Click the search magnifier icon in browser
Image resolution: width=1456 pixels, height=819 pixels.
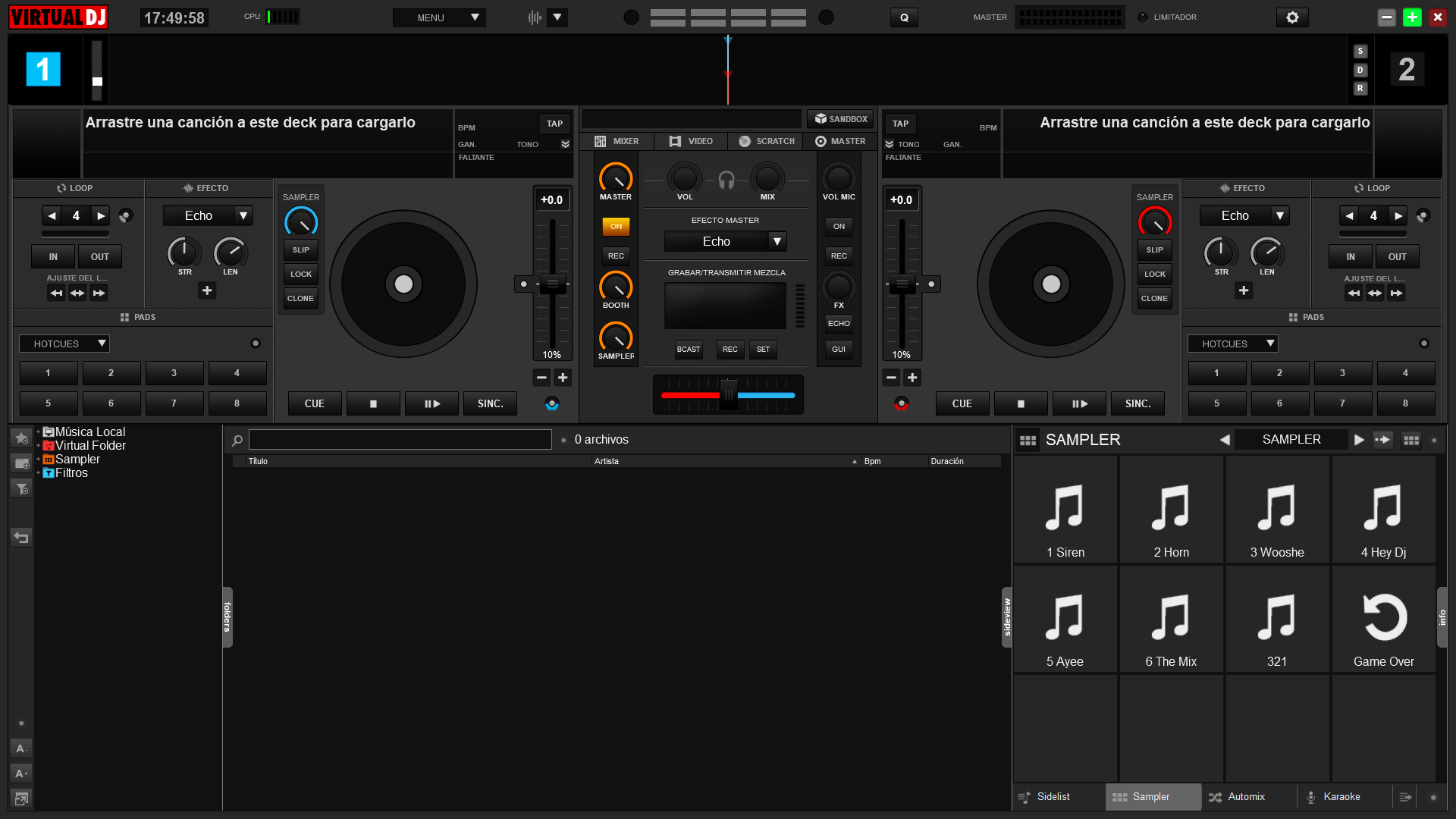pos(237,441)
